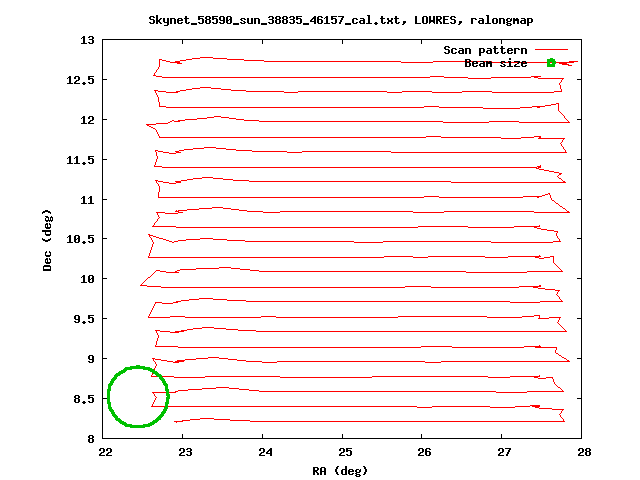
Task: Click the y-axis tick label 11
Action: click(x=87, y=200)
